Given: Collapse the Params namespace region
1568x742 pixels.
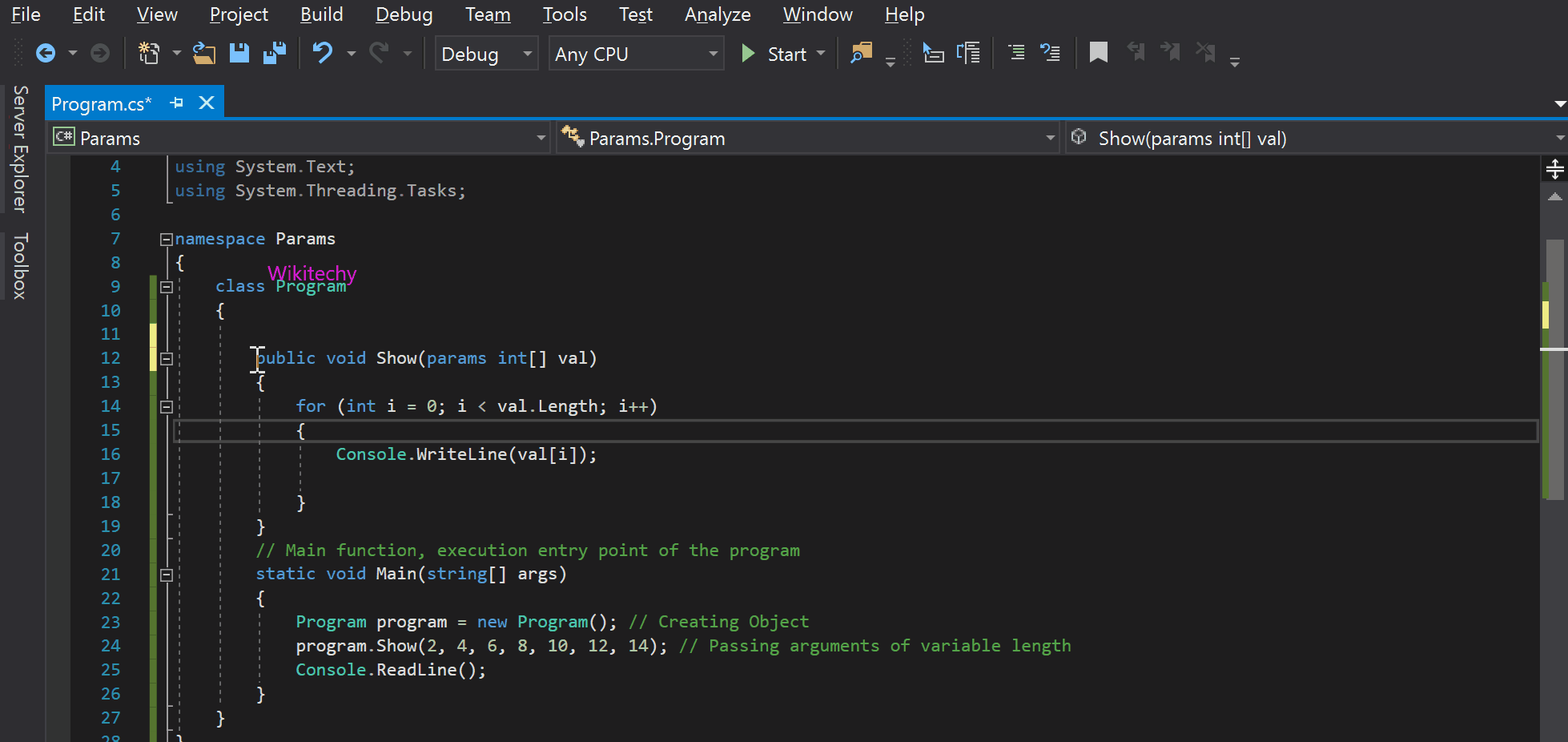Looking at the screenshot, I should click(166, 239).
